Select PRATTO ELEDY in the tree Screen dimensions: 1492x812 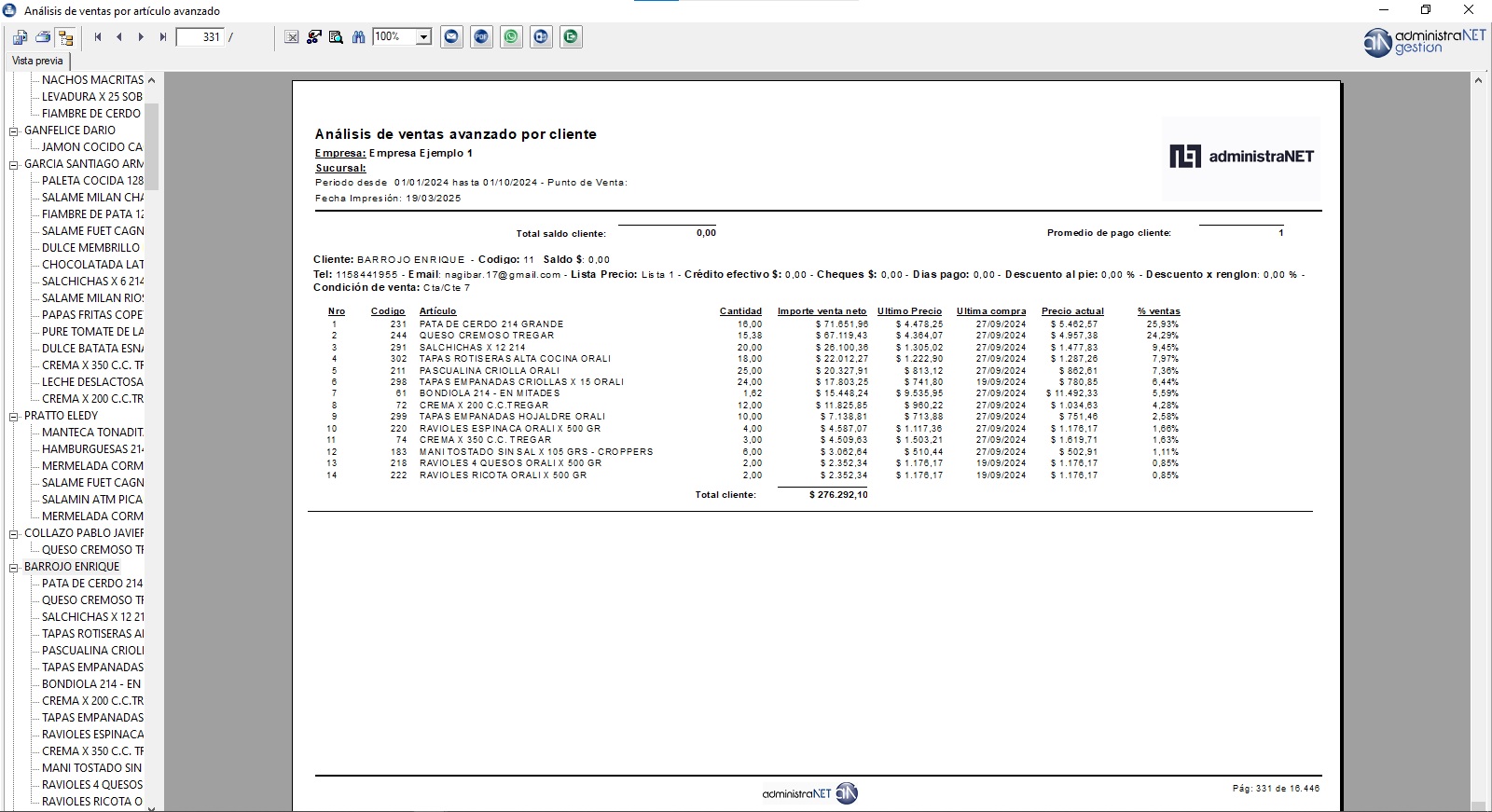coord(61,416)
